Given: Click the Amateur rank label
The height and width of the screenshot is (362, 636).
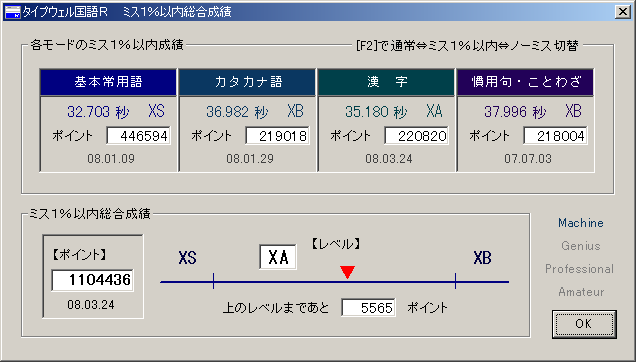Looking at the screenshot, I should [581, 292].
